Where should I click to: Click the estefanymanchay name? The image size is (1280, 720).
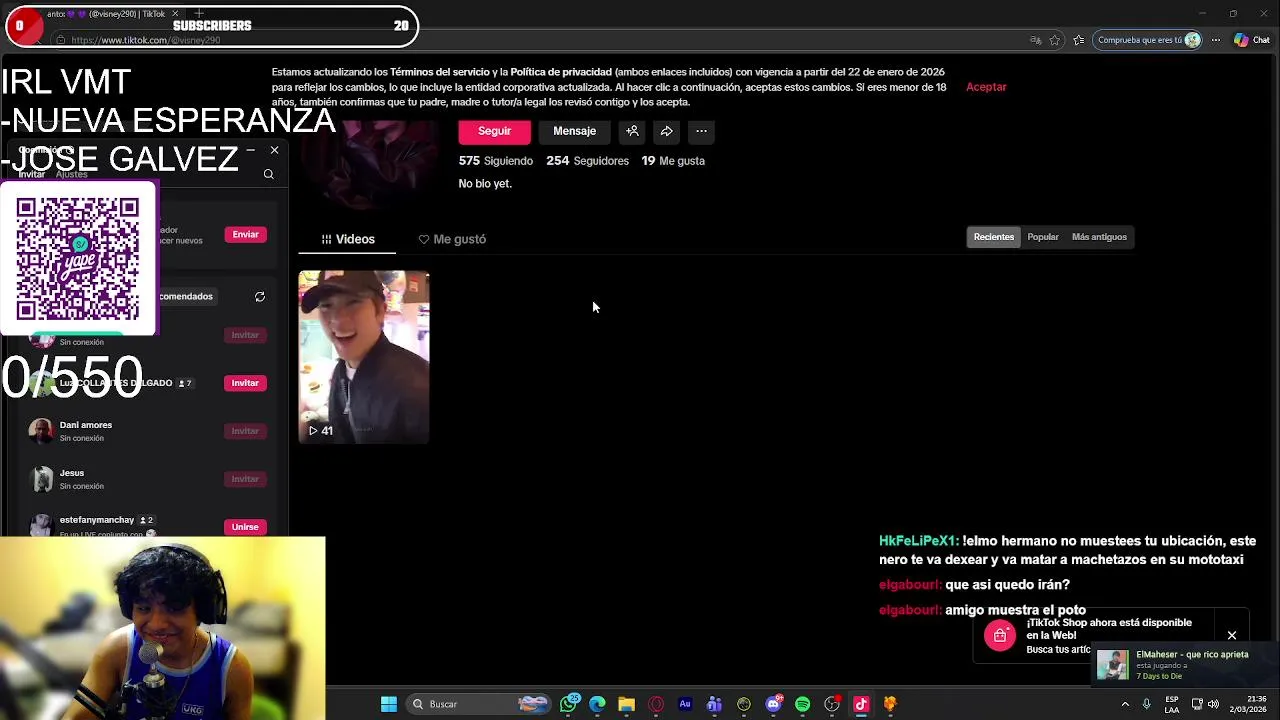pyautogui.click(x=97, y=520)
